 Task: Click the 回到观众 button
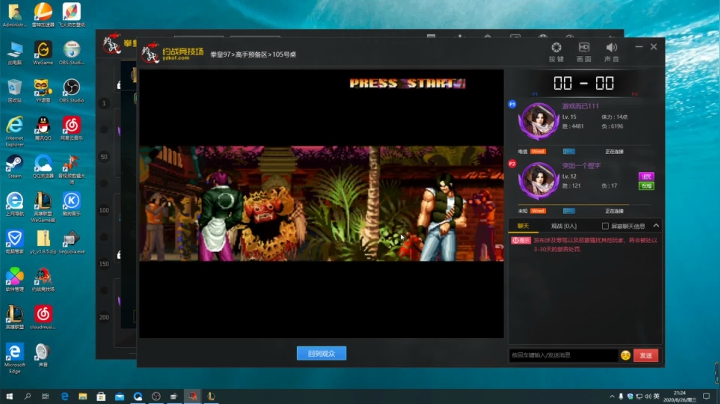321,354
